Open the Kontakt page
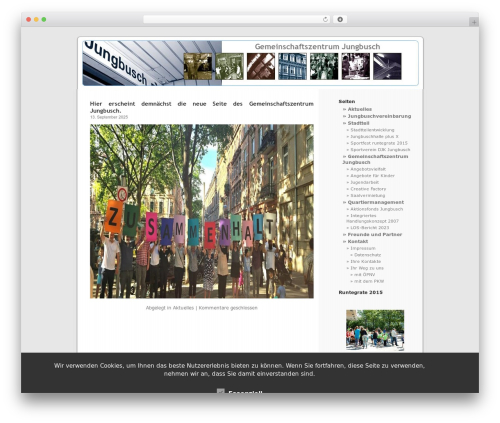This screenshot has width=500, height=423. (358, 242)
